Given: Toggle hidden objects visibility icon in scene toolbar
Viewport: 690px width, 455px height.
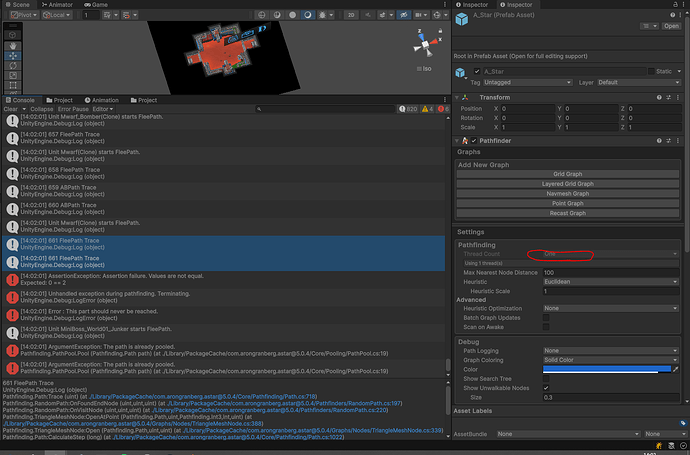Looking at the screenshot, I should [x=404, y=15].
